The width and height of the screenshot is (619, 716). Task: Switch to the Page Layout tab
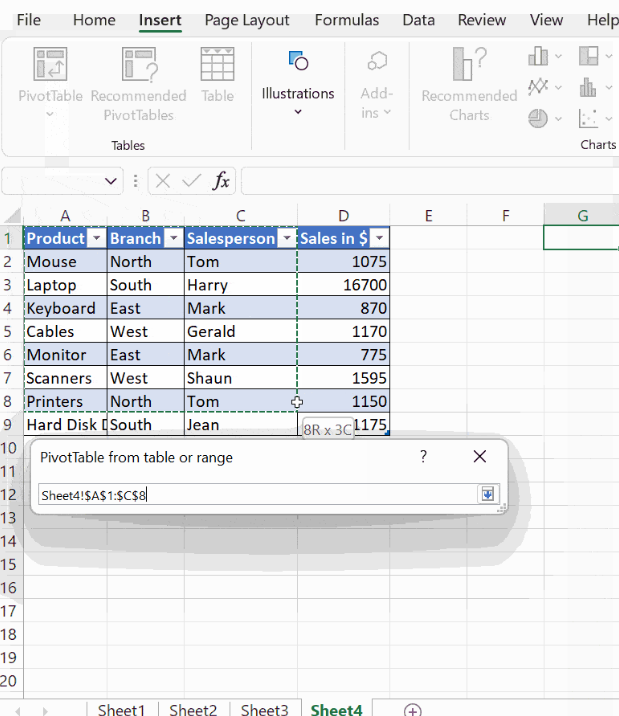[x=247, y=20]
